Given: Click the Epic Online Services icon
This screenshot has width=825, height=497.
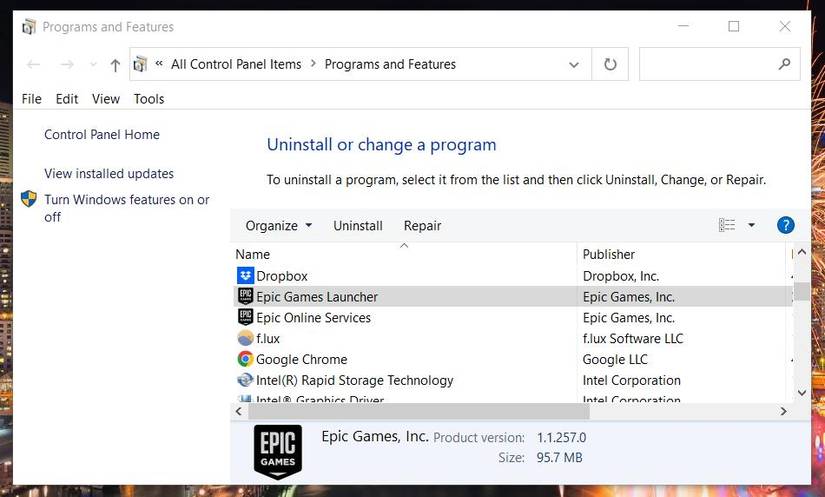Looking at the screenshot, I should coord(245,317).
